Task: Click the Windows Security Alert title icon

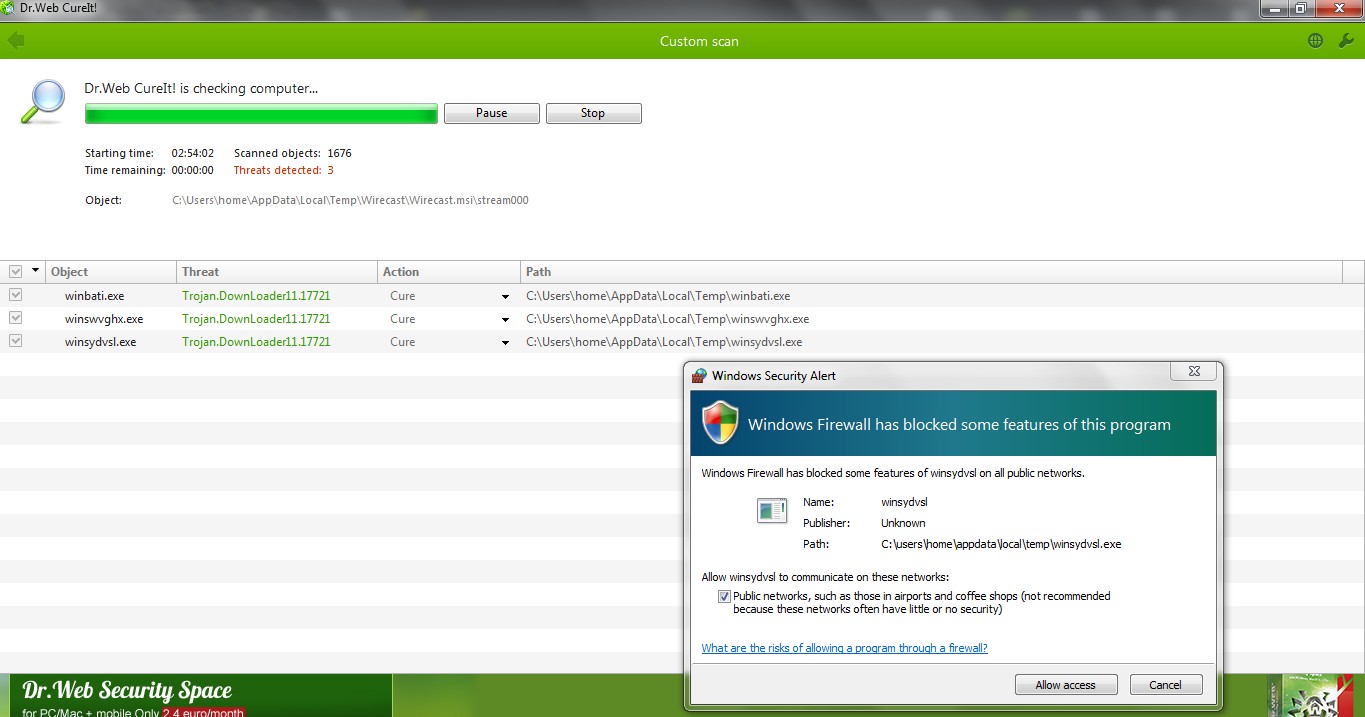Action: (700, 376)
